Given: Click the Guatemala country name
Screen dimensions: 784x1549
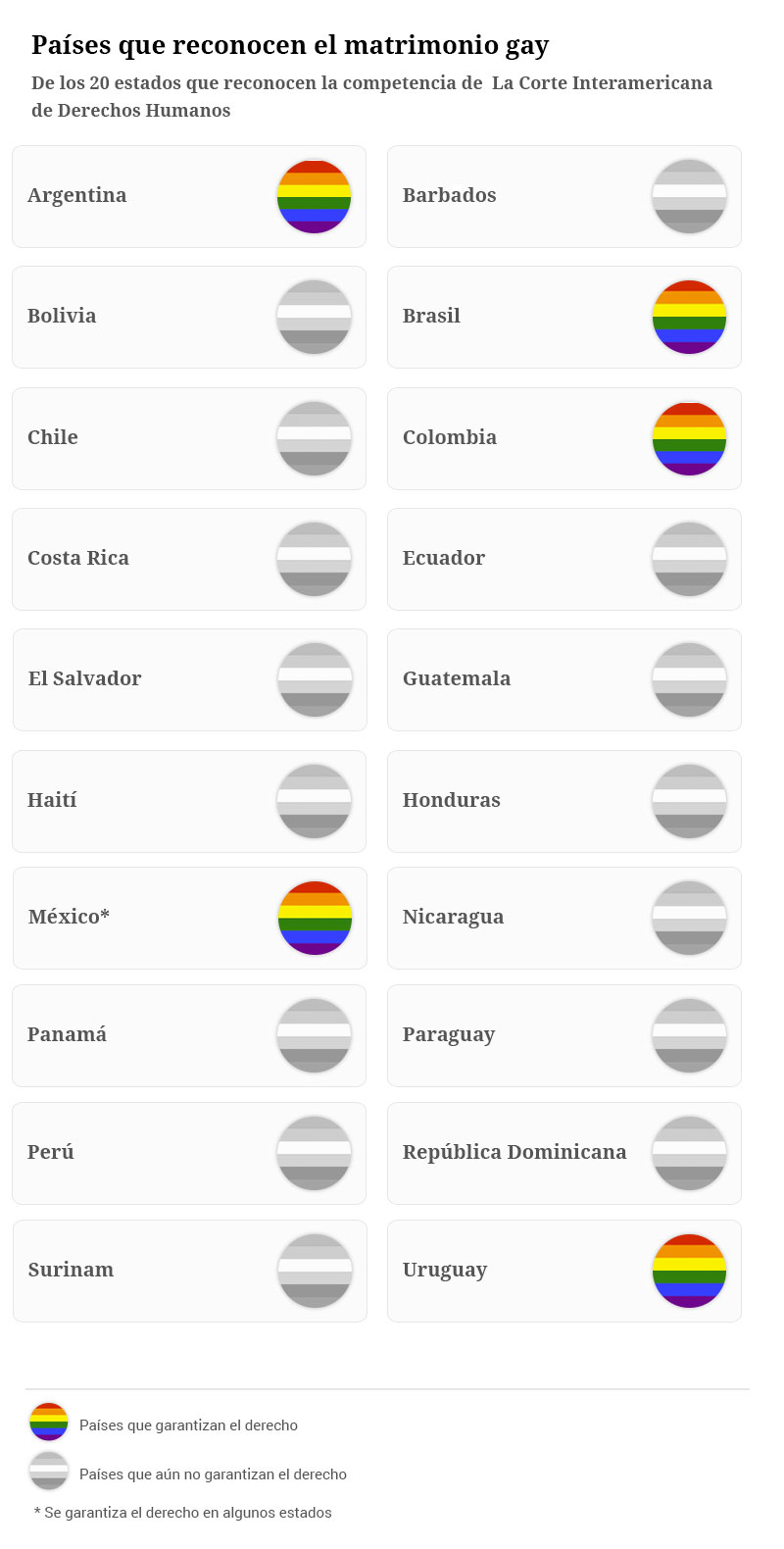Looking at the screenshot, I should pyautogui.click(x=456, y=678).
